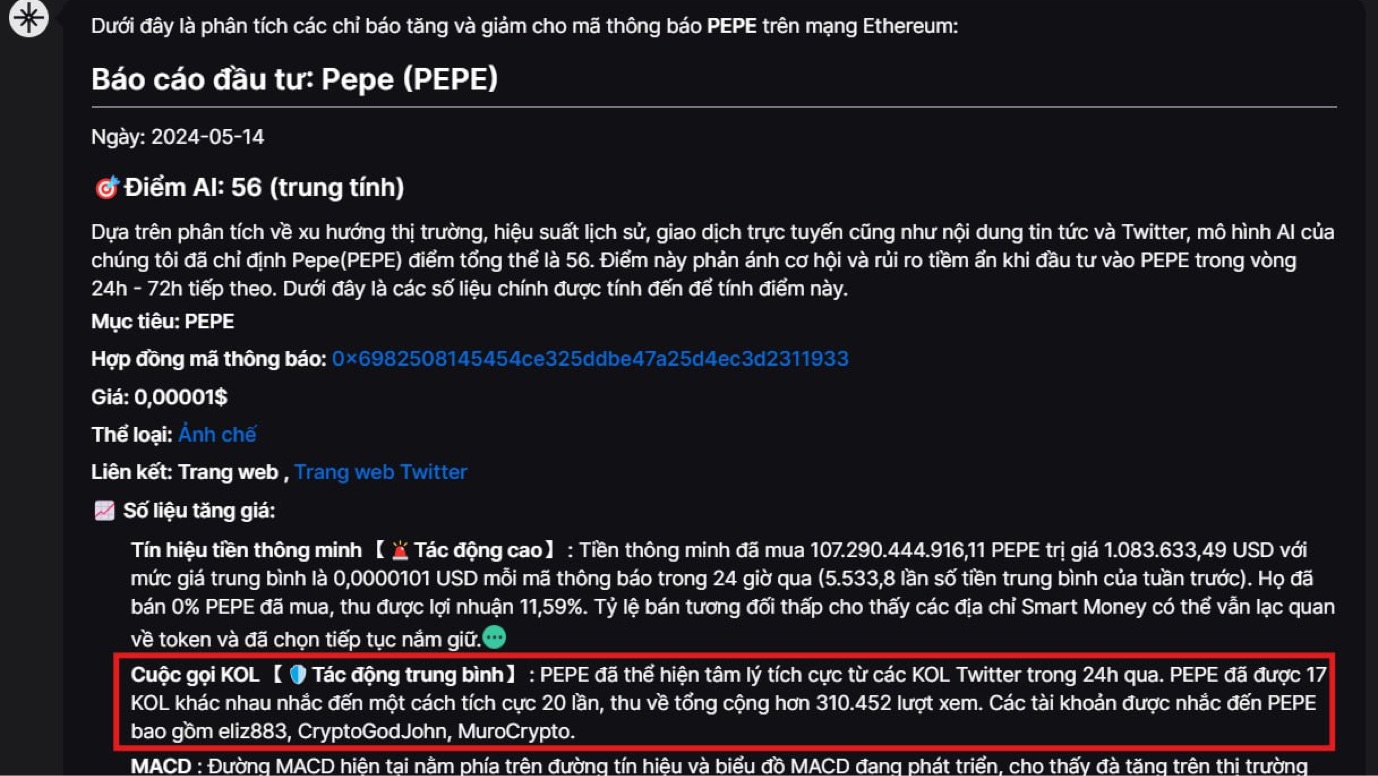Click the Giá: 0,00001$ line
Image resolution: width=1378 pixels, height=776 pixels.
159,397
